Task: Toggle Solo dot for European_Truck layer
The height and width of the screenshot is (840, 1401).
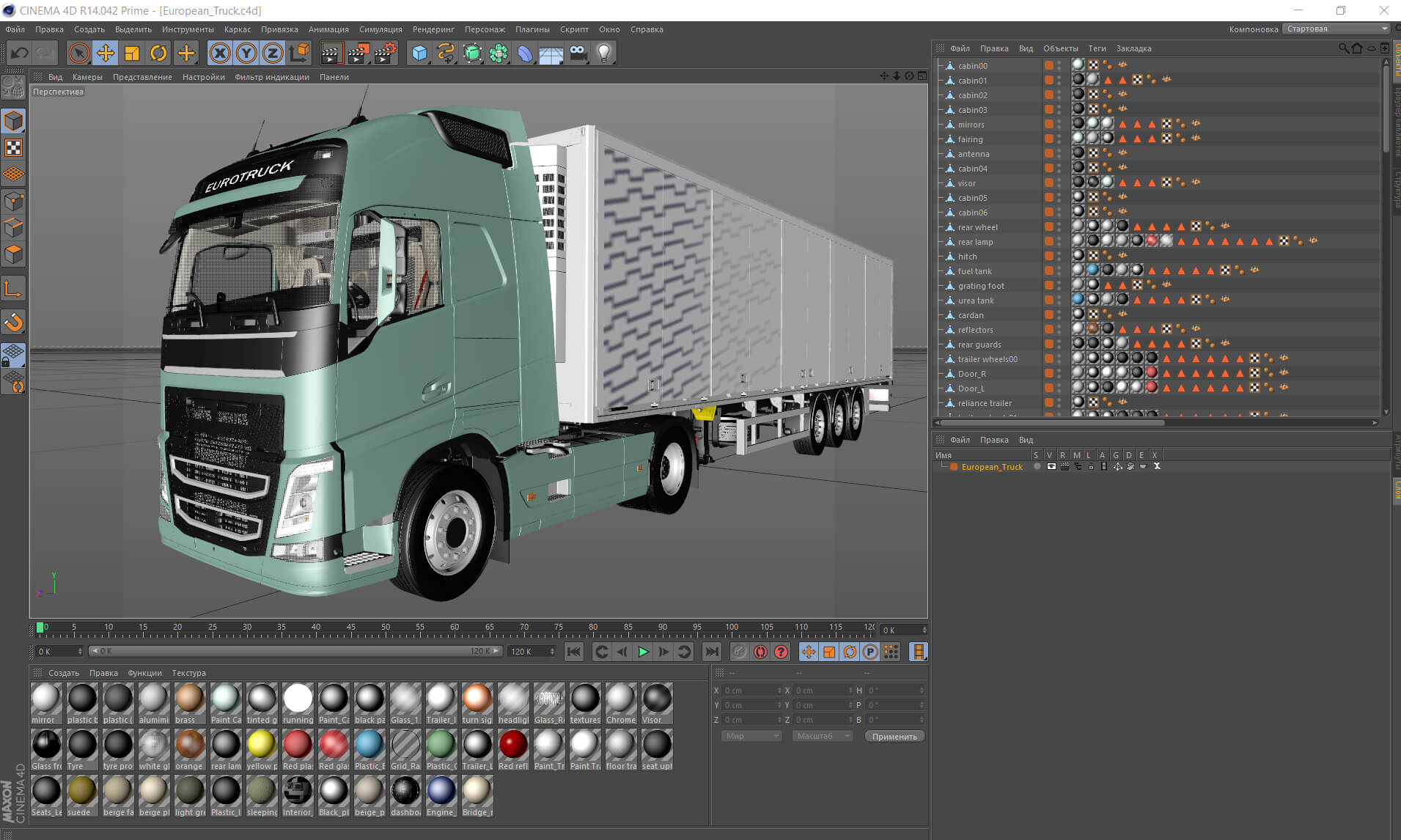Action: pos(1037,467)
